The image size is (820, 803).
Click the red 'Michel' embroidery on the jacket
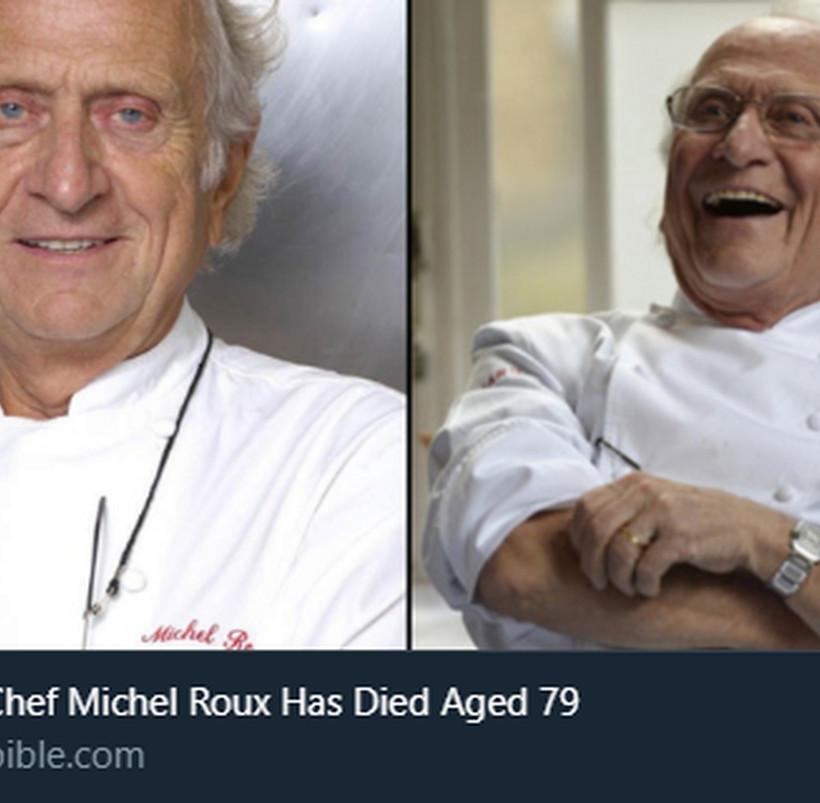pos(179,634)
